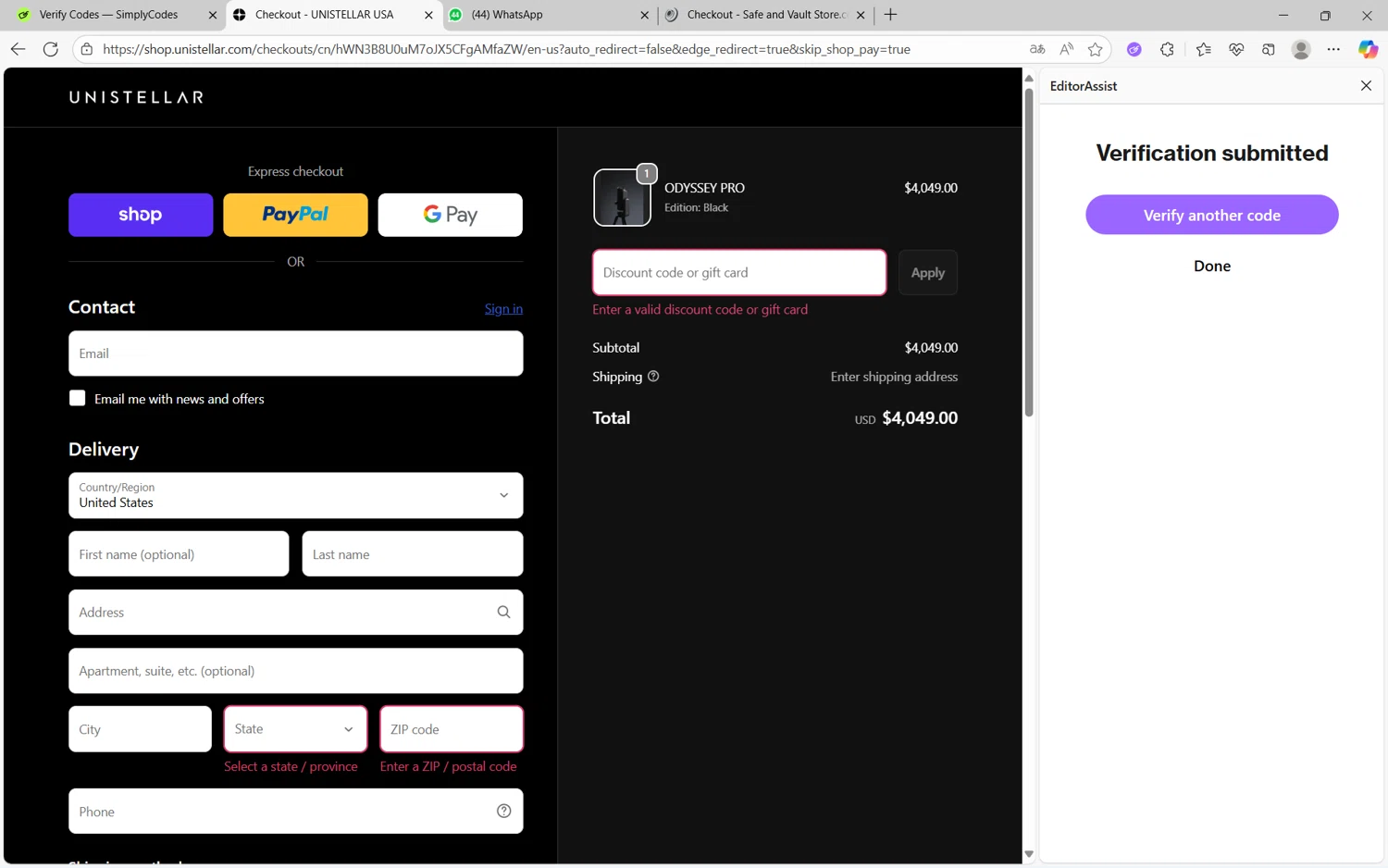Click the City input field
The image size is (1388, 868).
[141, 729]
